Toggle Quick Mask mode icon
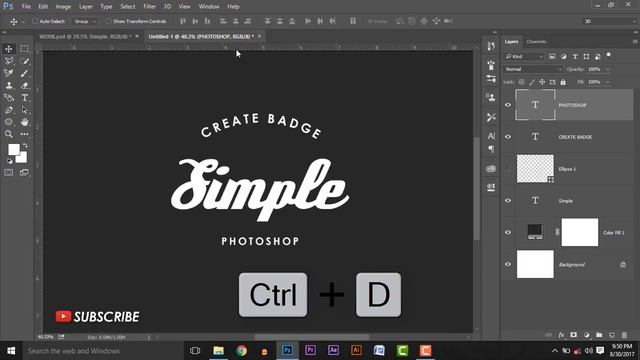Viewport: 640px width, 360px height. pos(9,173)
